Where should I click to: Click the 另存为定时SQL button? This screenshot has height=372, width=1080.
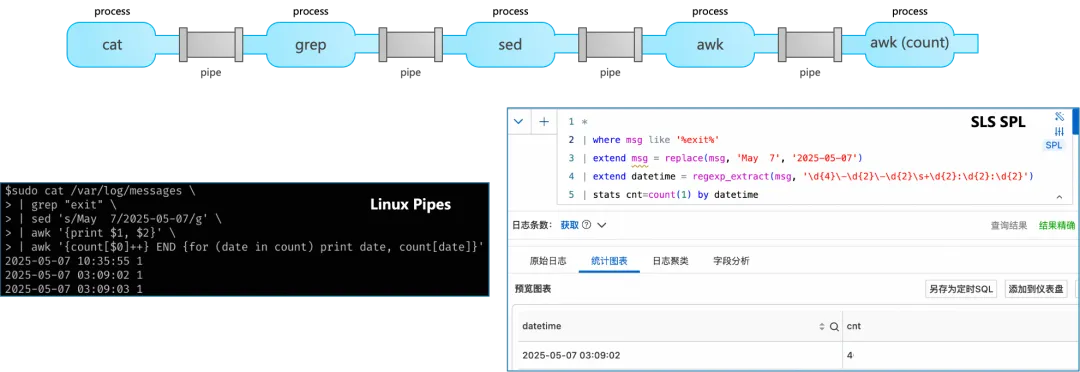coord(961,289)
